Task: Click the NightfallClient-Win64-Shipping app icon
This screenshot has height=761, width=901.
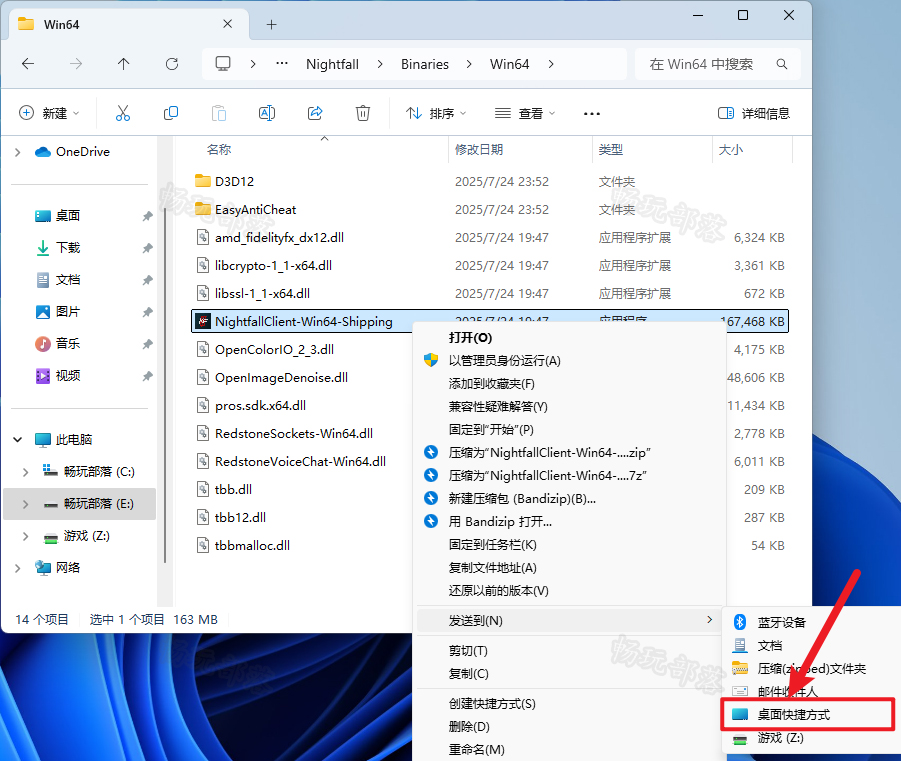Action: pyautogui.click(x=202, y=321)
